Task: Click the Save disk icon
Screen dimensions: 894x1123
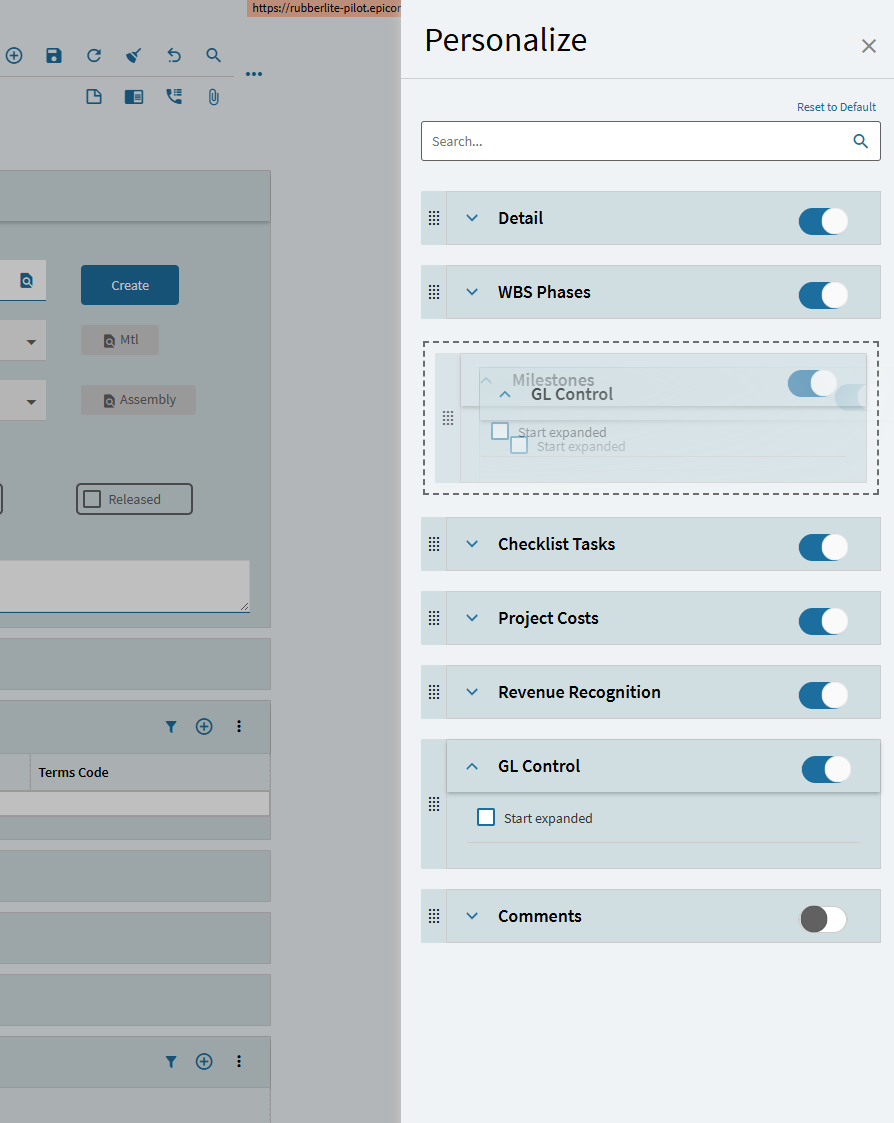Action: [54, 55]
